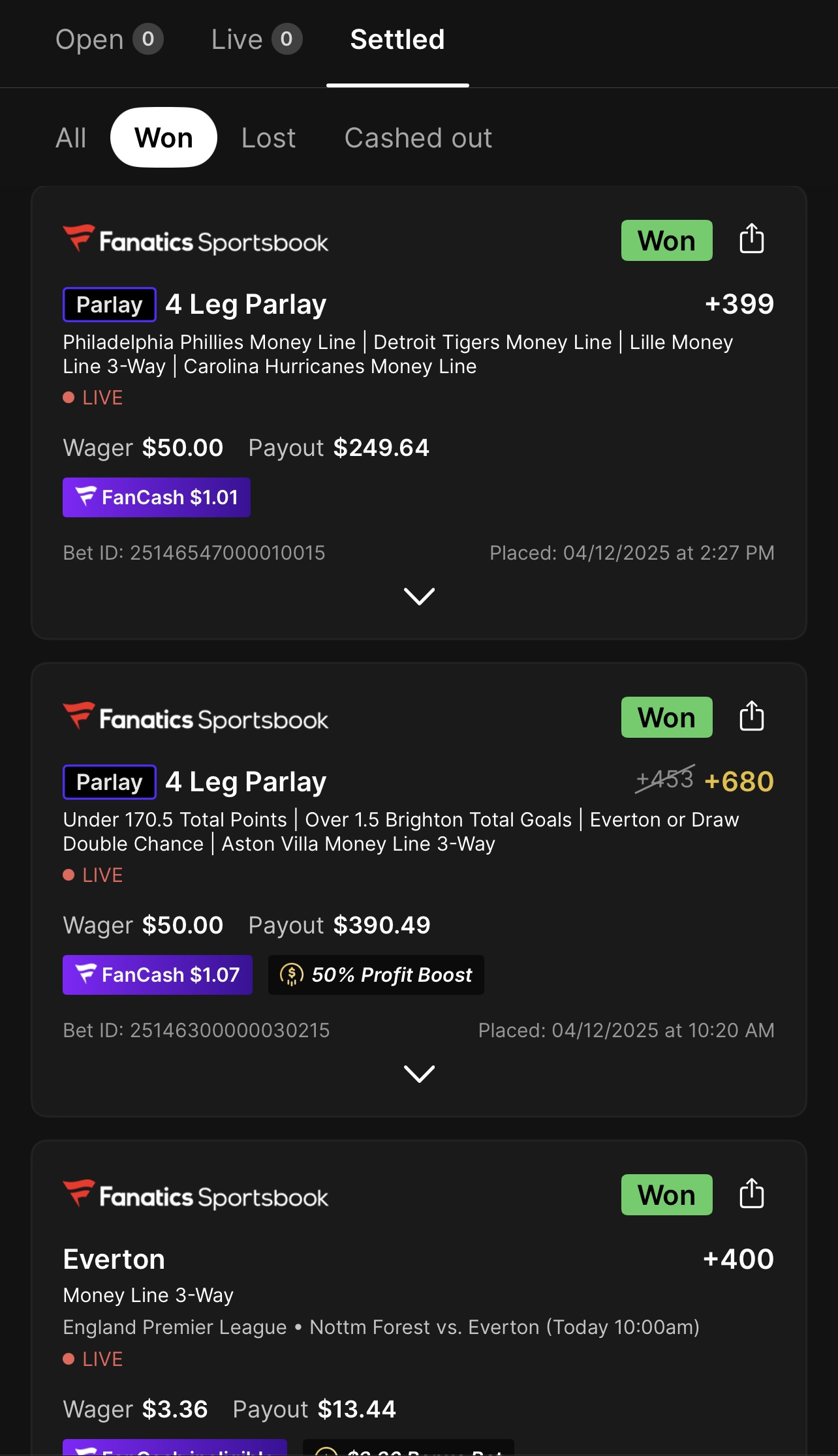Expand the +680 boosted parlay details
The width and height of the screenshot is (838, 1456).
click(419, 1074)
